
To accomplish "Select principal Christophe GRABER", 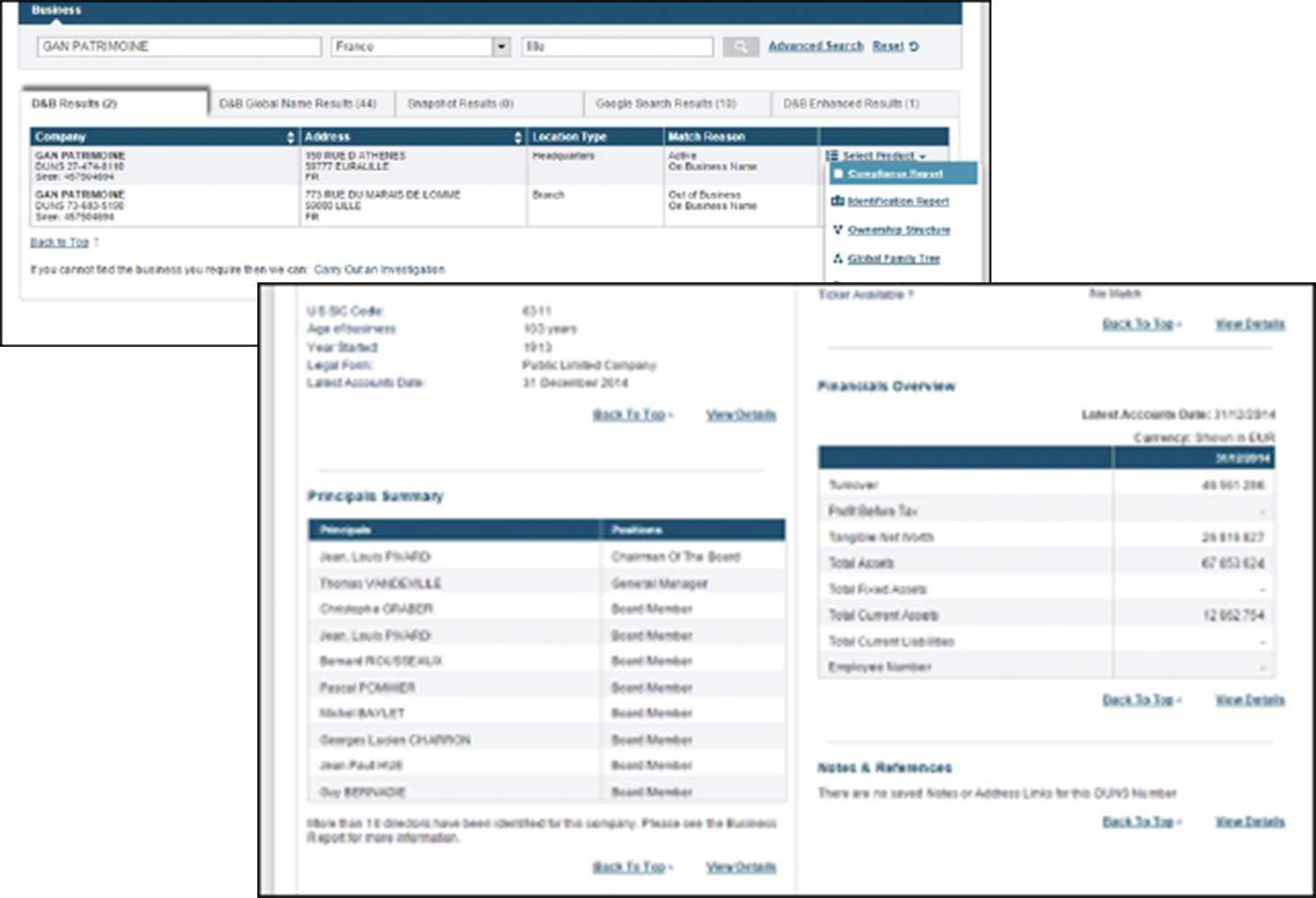I will click(x=377, y=609).
